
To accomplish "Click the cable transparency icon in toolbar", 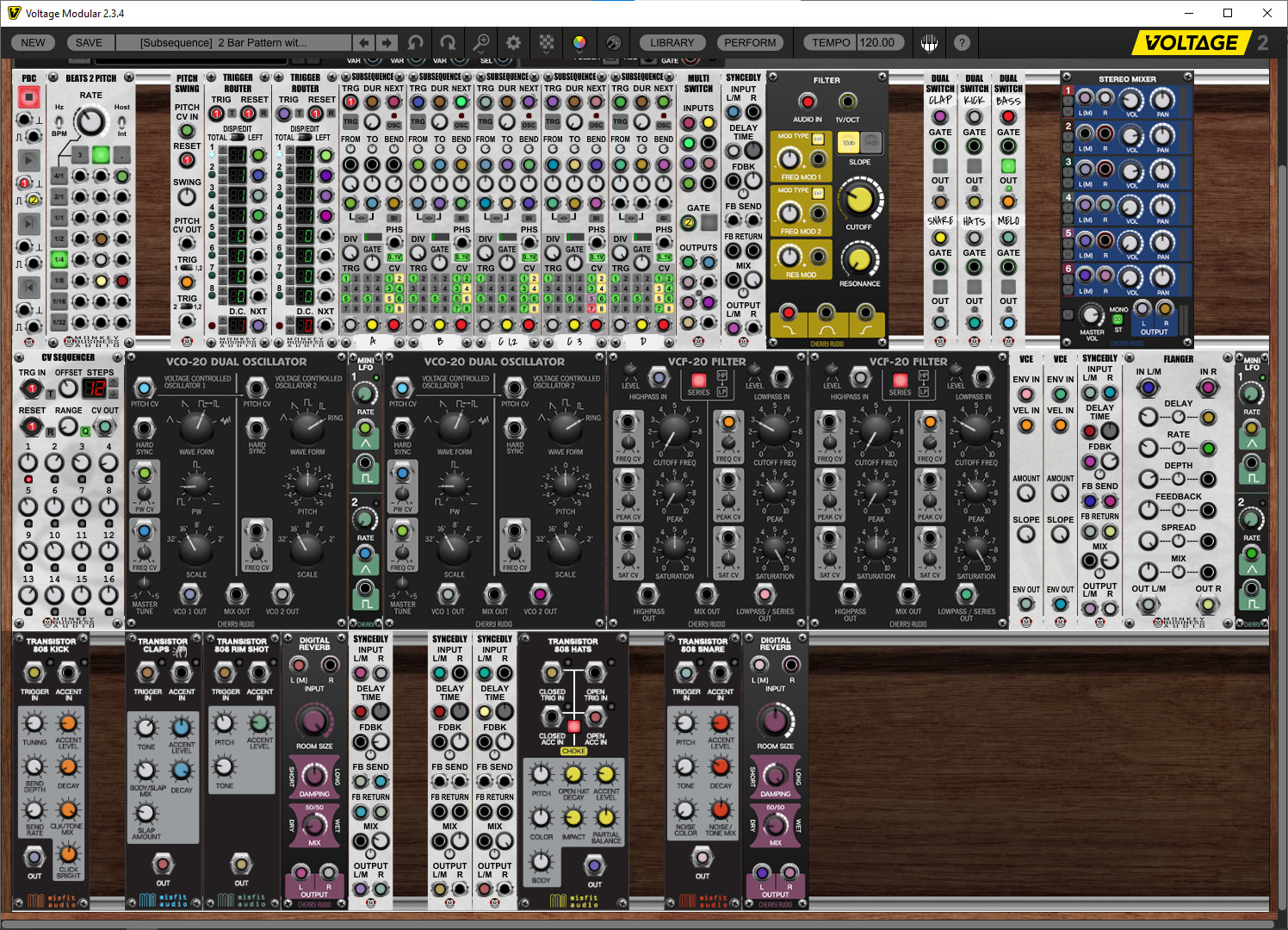I will point(613,42).
